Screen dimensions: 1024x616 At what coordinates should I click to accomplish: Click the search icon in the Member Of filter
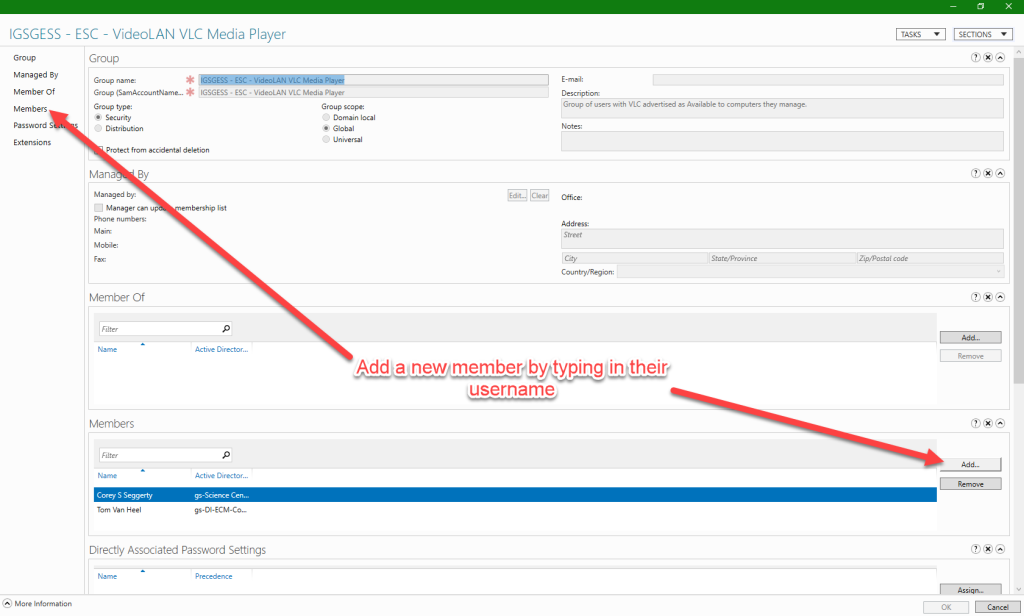pos(226,329)
